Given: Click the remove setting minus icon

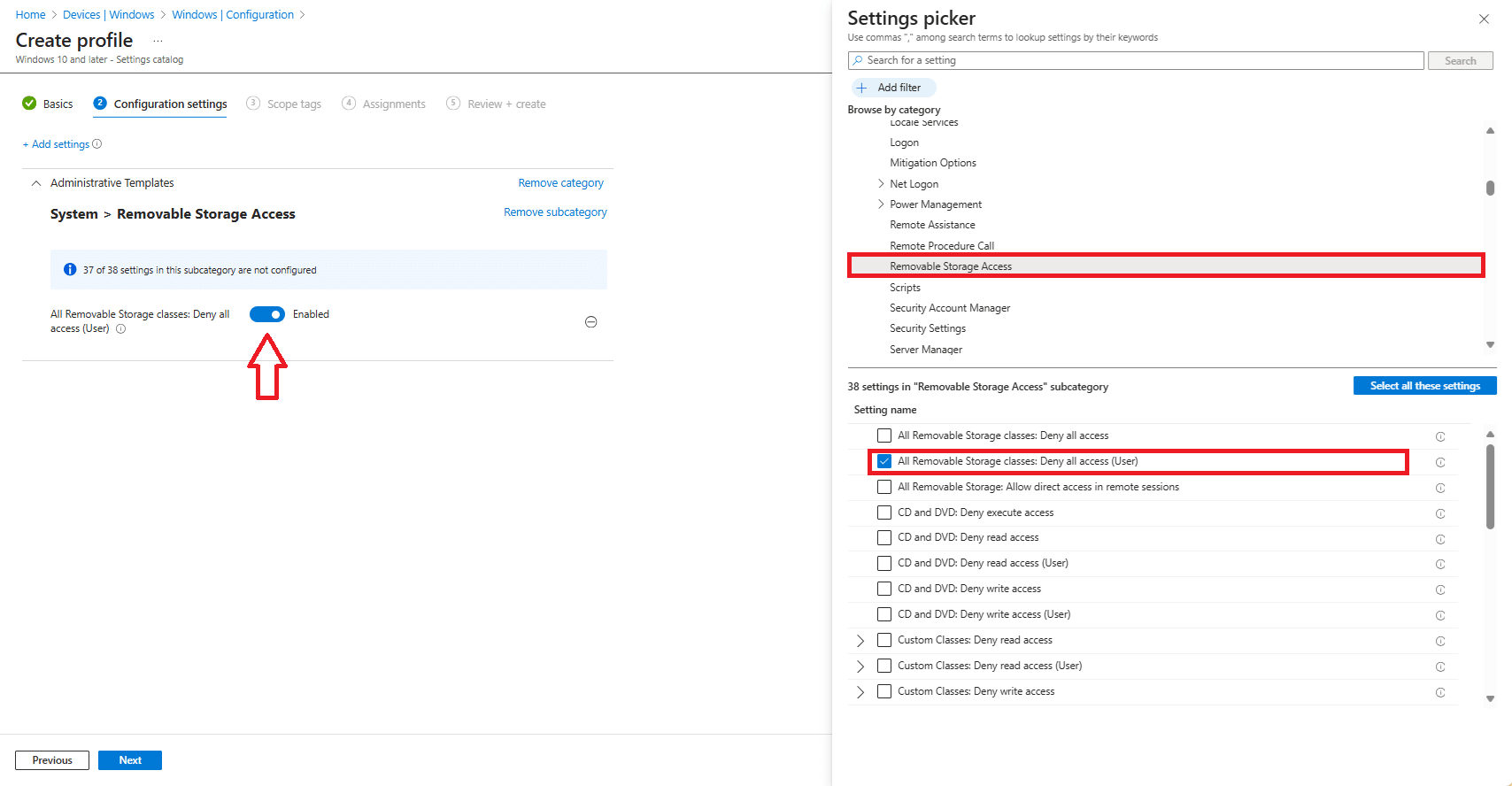Looking at the screenshot, I should pos(591,322).
